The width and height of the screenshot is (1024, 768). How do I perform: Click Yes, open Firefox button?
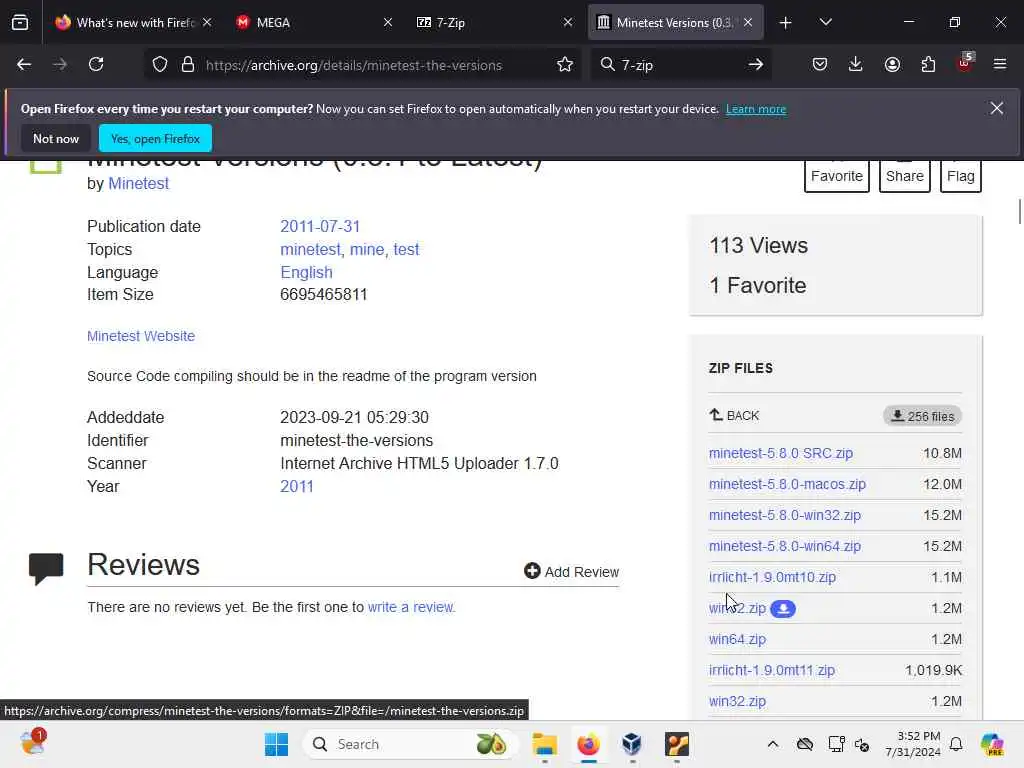[x=155, y=138]
